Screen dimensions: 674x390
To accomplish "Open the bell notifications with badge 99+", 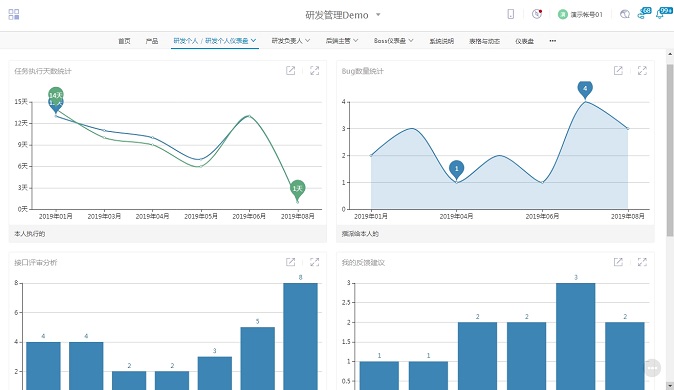I will click(663, 13).
